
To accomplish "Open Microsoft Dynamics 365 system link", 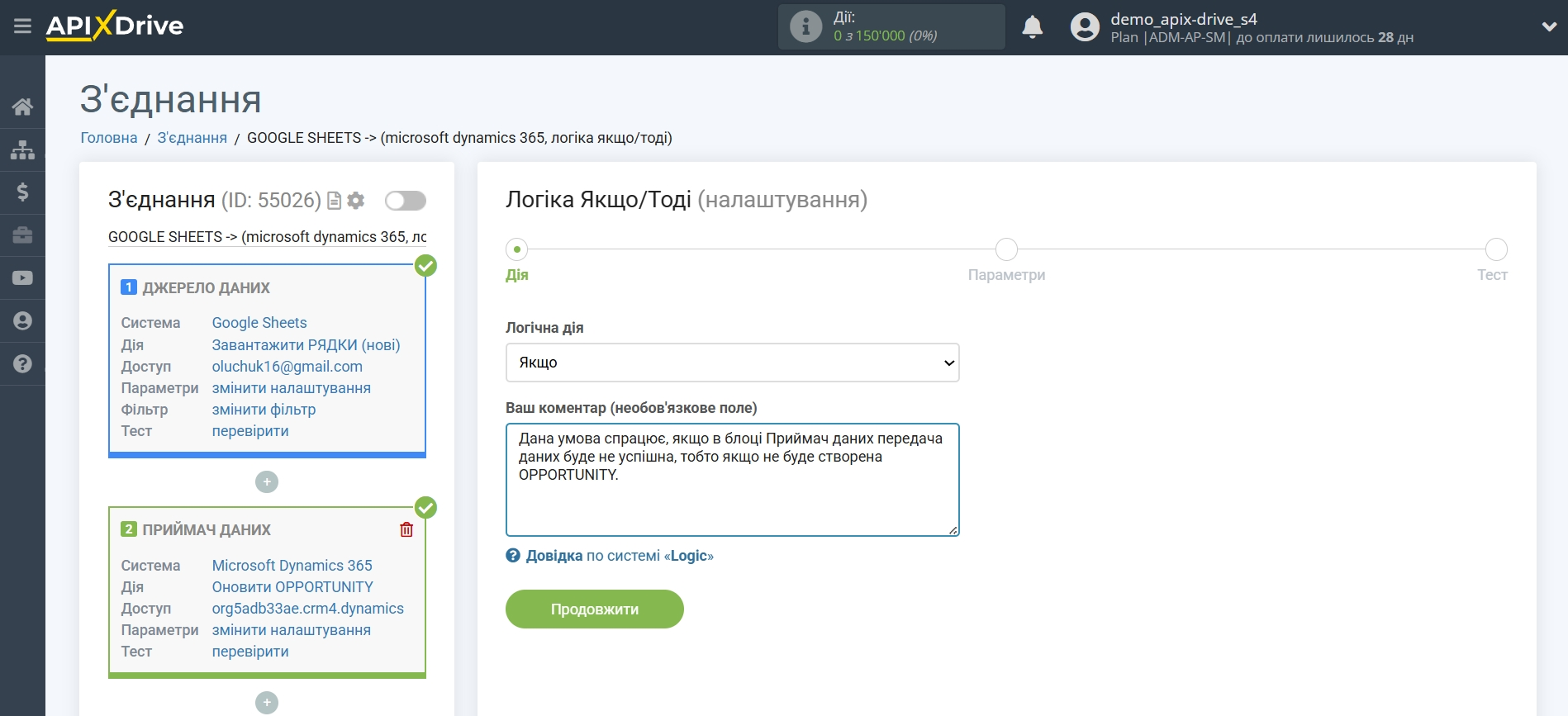I will click(292, 566).
